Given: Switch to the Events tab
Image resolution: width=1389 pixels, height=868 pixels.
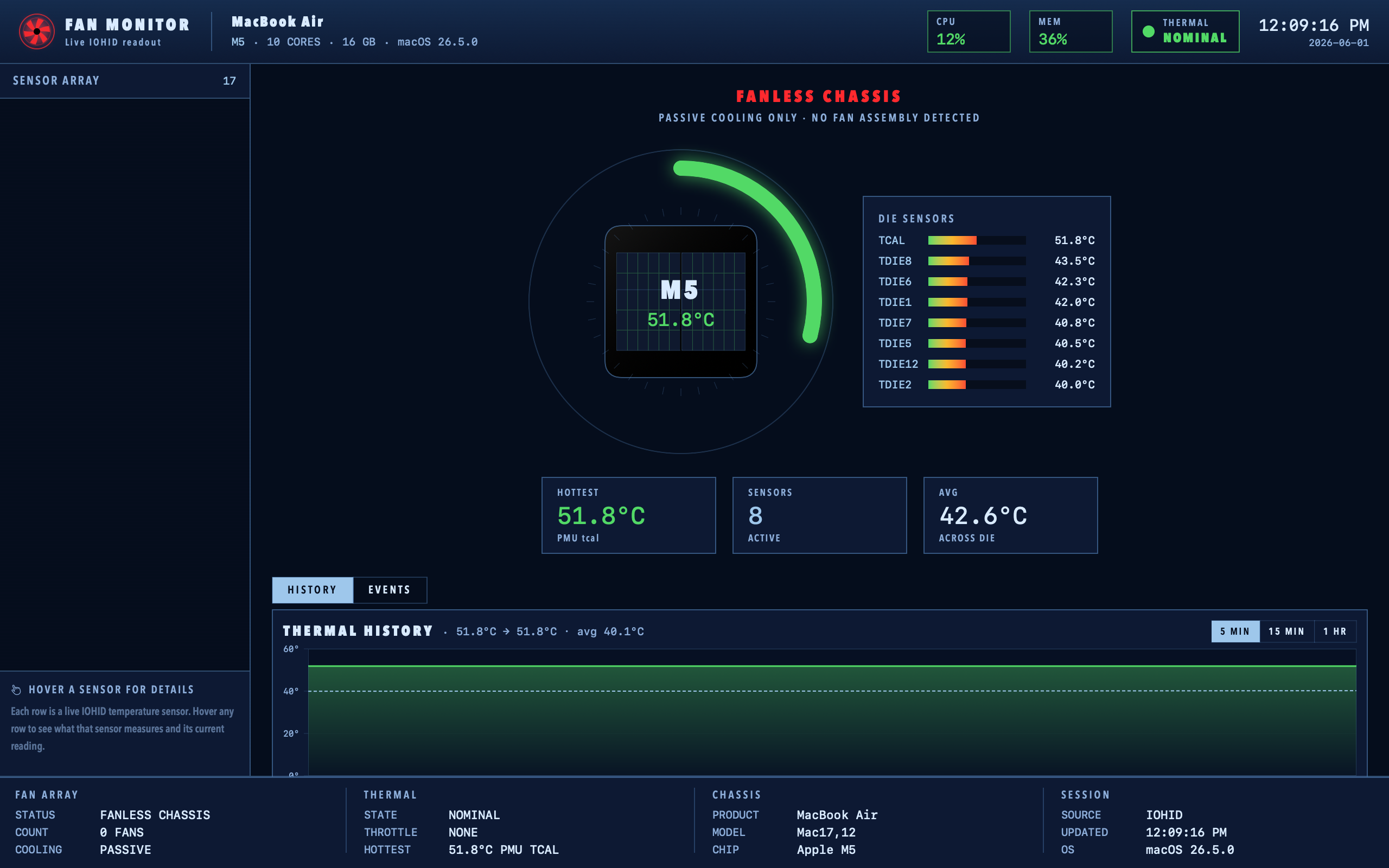Looking at the screenshot, I should (x=390, y=590).
